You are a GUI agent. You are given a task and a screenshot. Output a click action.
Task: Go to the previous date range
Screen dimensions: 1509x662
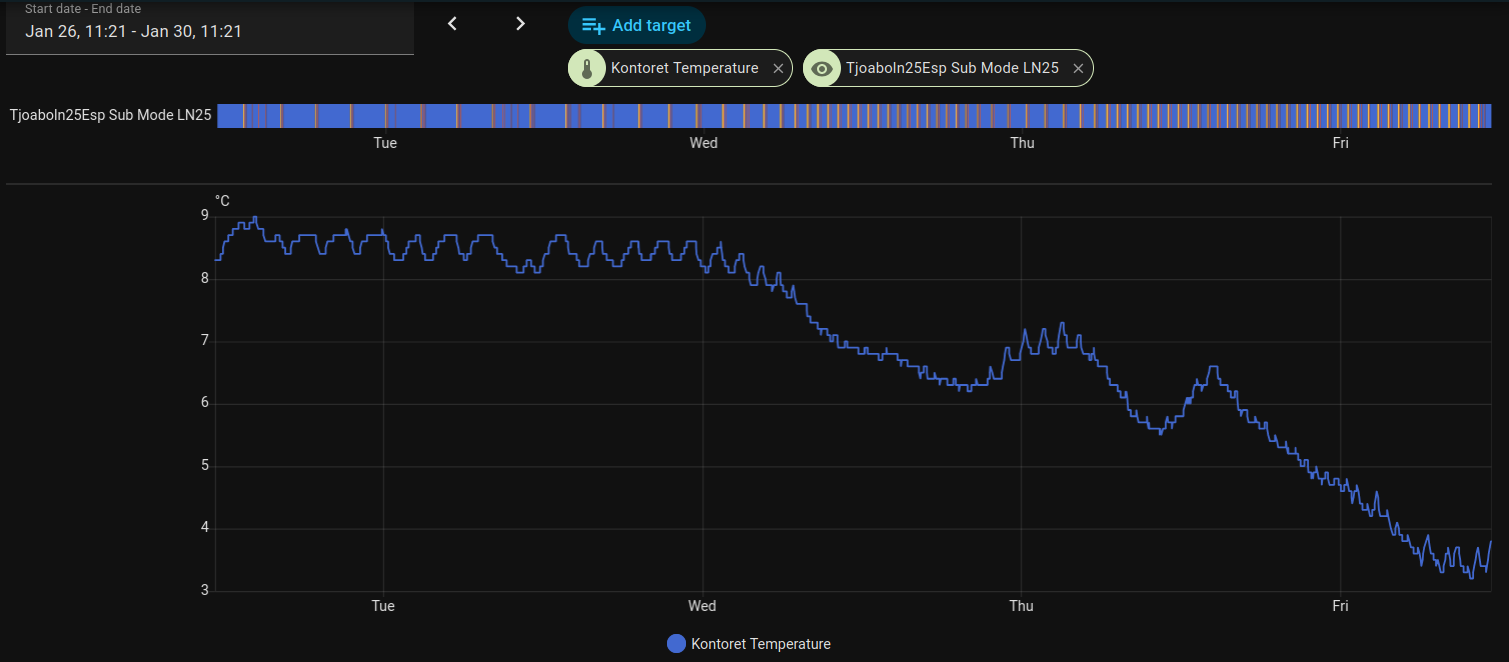coord(452,24)
